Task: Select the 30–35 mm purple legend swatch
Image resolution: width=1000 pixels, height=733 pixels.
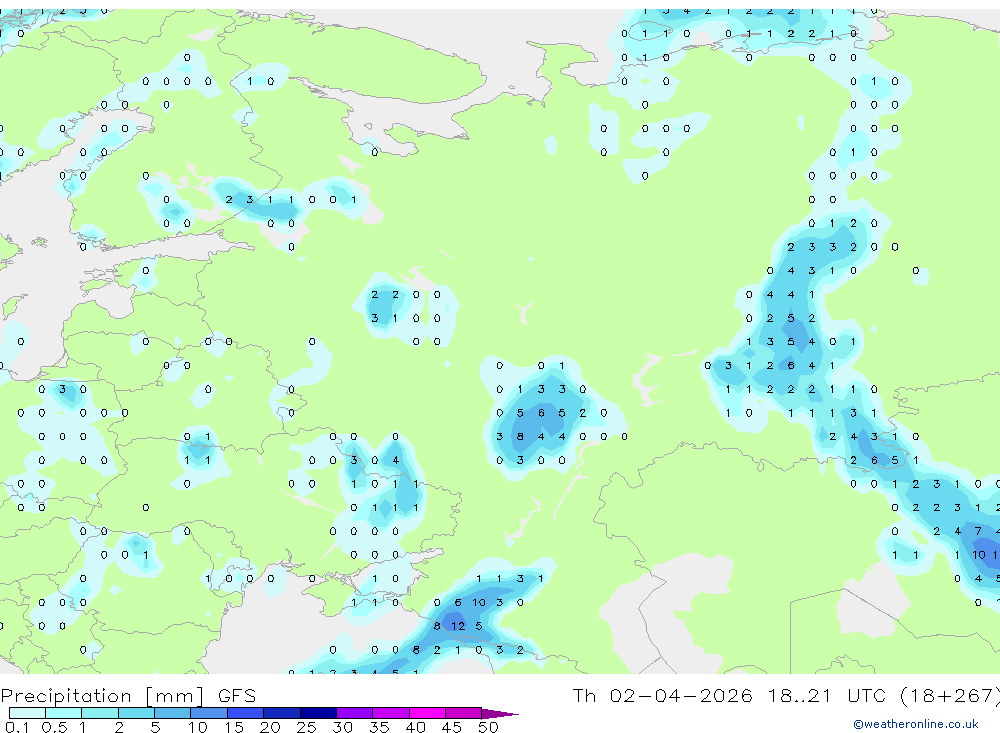Action: pos(355,713)
